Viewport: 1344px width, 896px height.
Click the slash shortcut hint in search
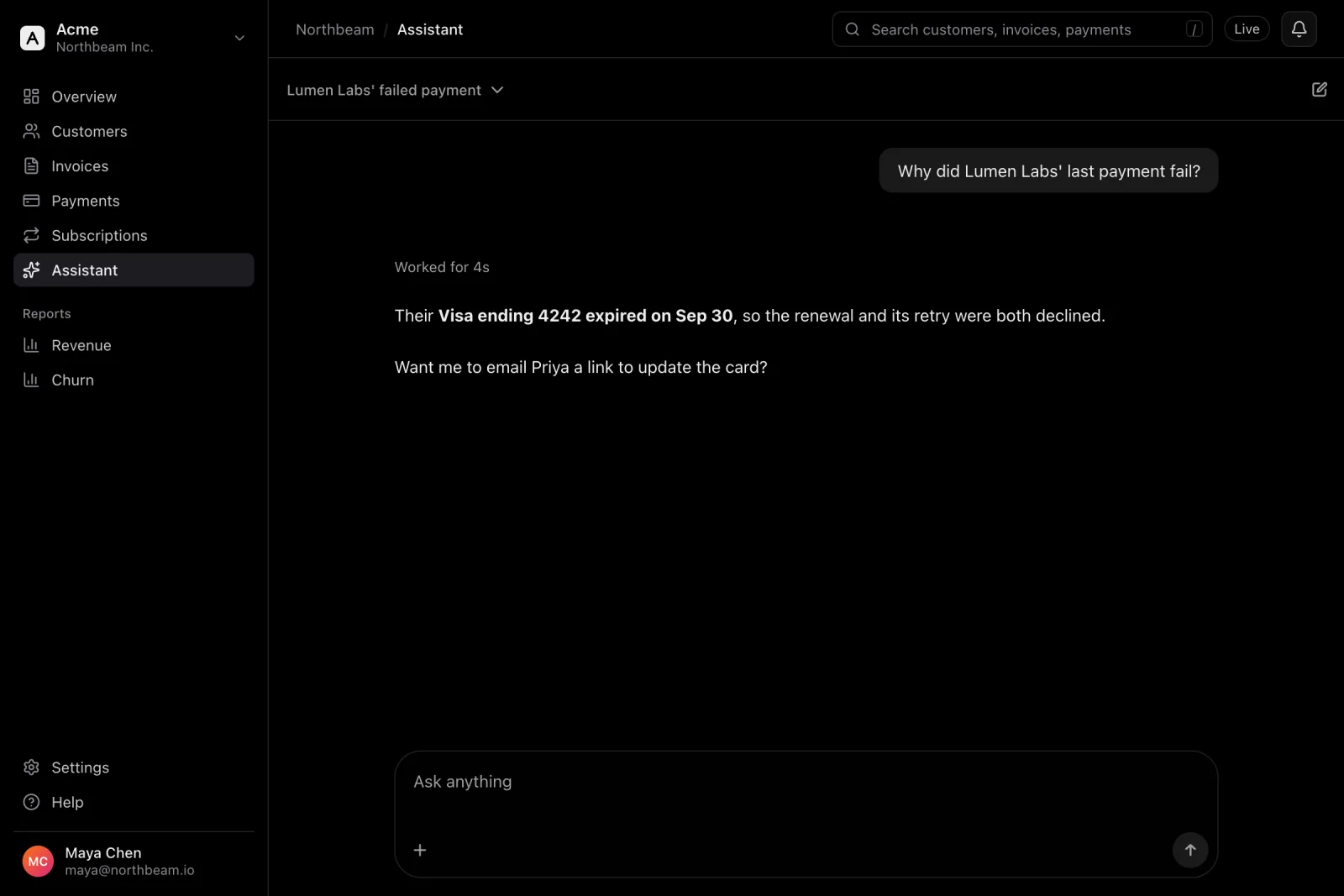click(x=1194, y=29)
